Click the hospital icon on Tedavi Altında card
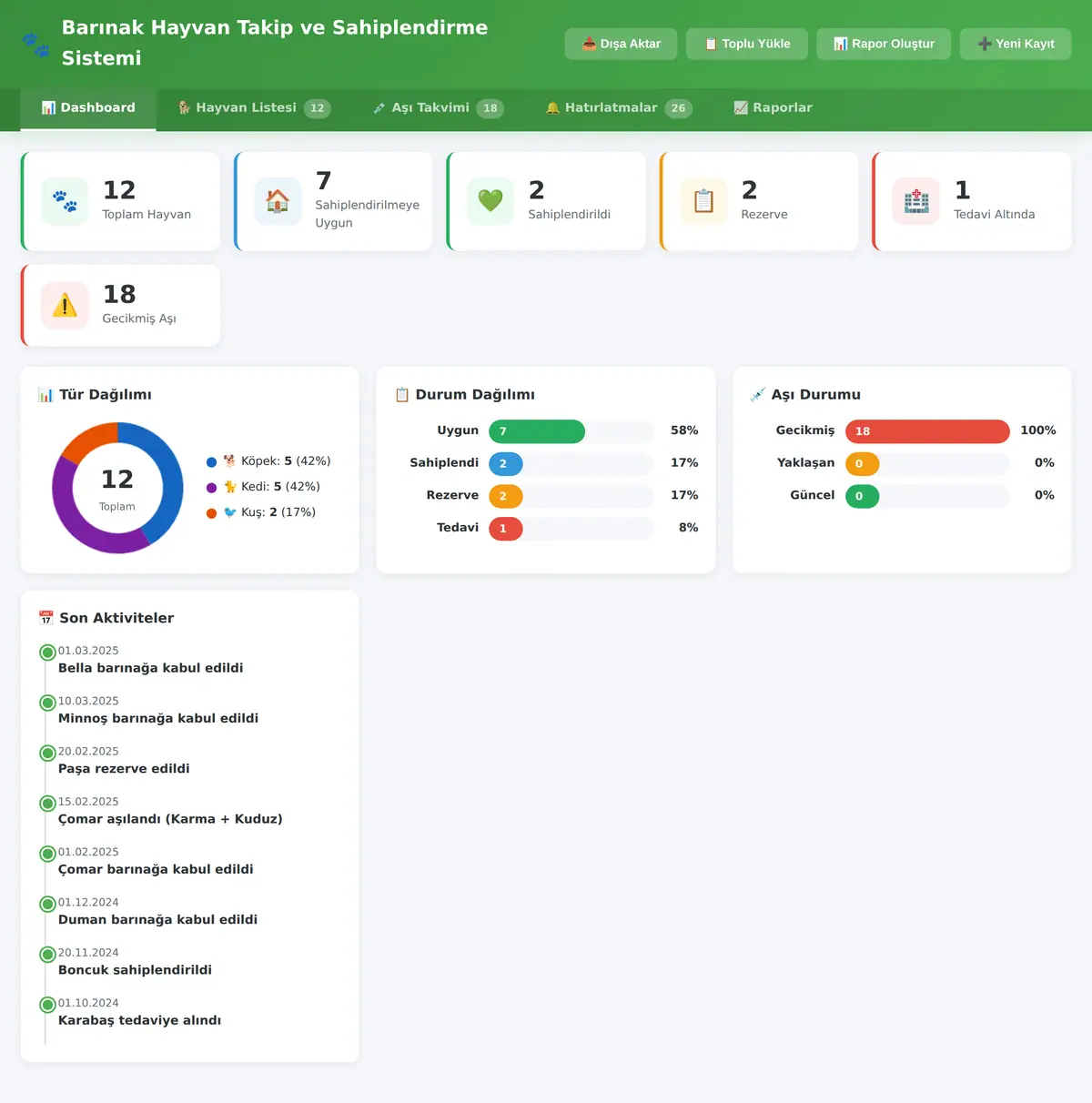The image size is (1092, 1103). click(x=916, y=201)
